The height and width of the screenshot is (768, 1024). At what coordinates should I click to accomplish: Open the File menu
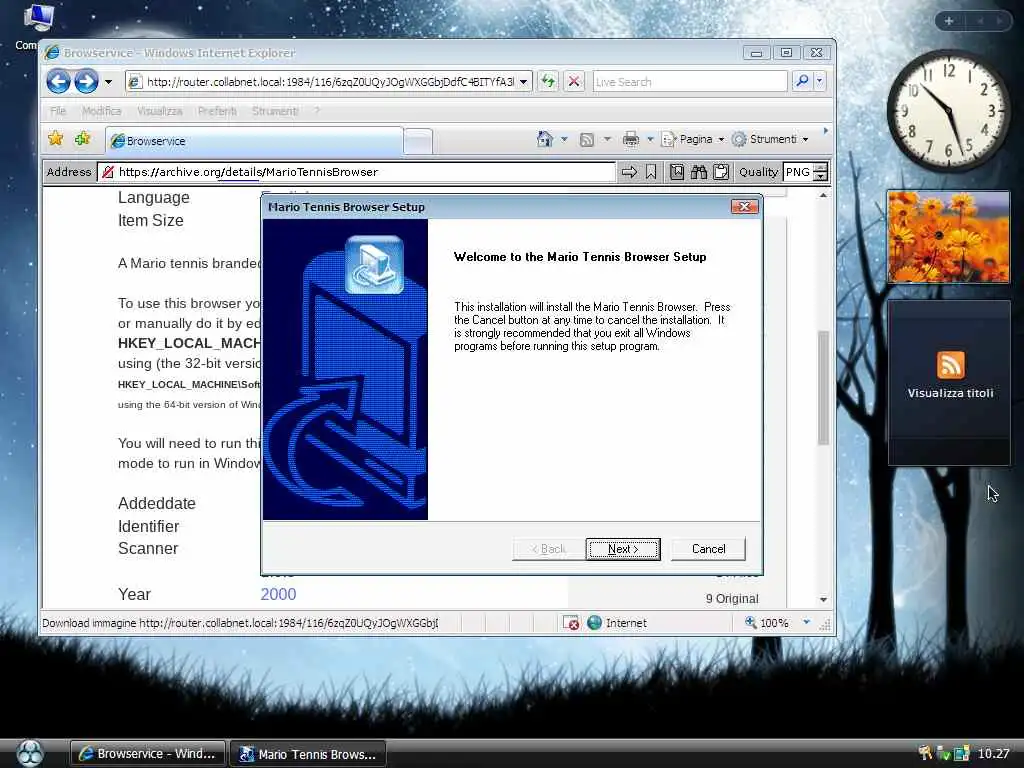pos(57,111)
